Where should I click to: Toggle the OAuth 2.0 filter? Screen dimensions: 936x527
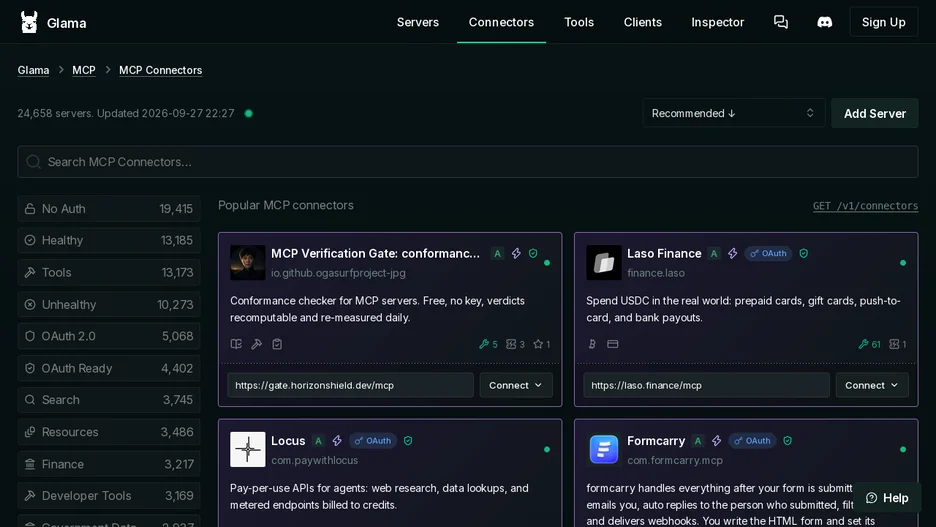click(109, 336)
